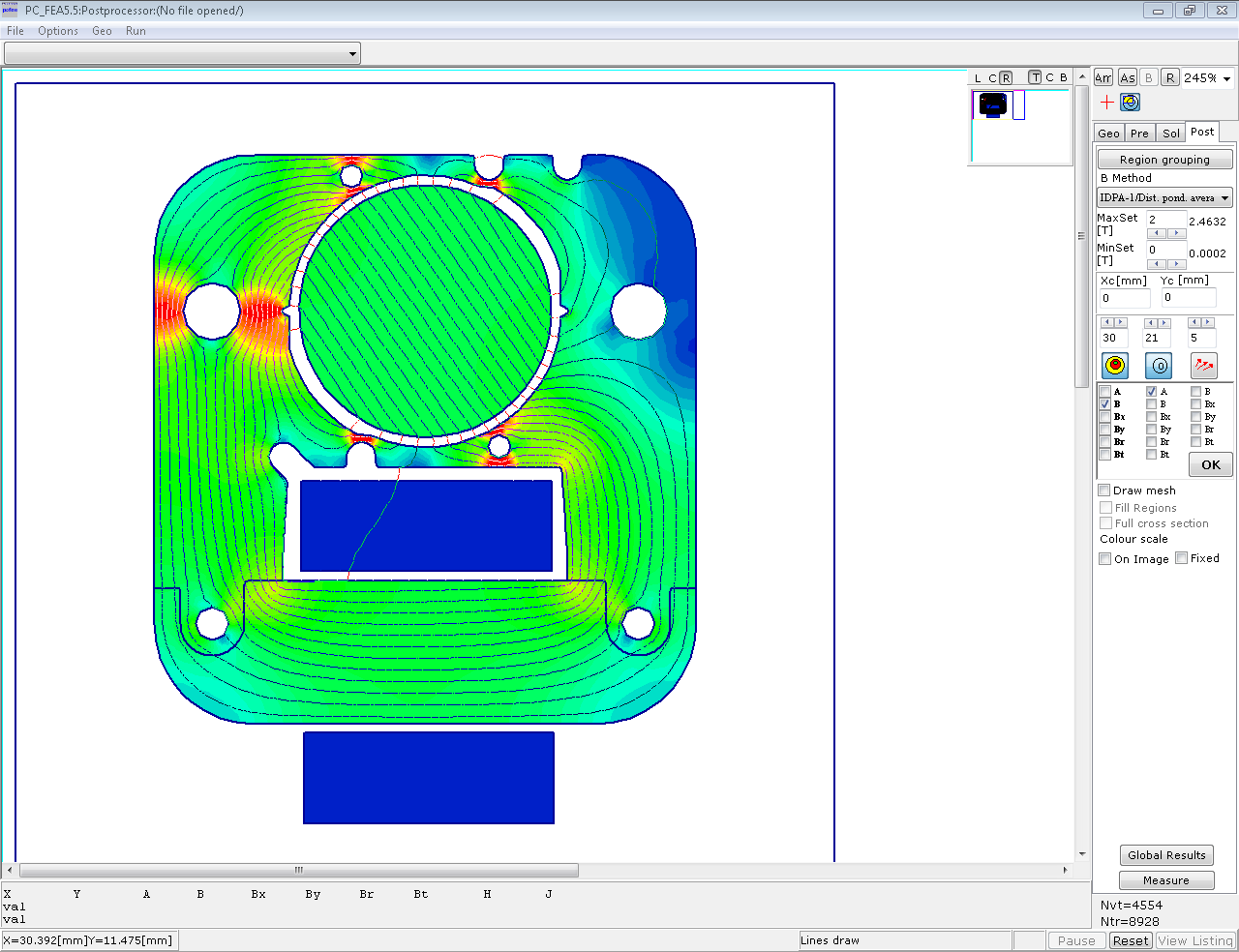Increase the arrows value of 5
1239x952 pixels.
[x=1207, y=322]
